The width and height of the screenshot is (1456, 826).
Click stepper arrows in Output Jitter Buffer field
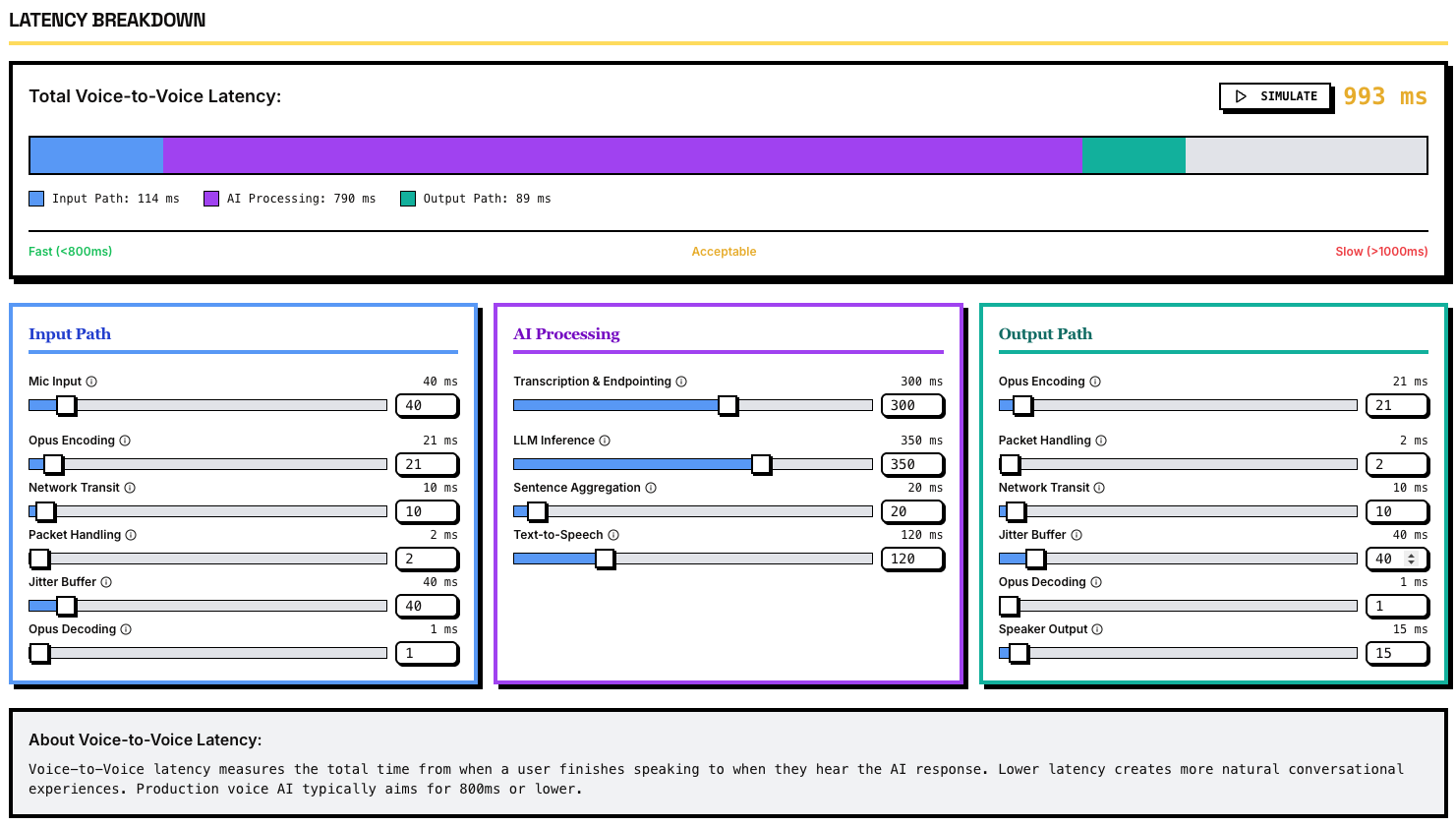[1412, 559]
